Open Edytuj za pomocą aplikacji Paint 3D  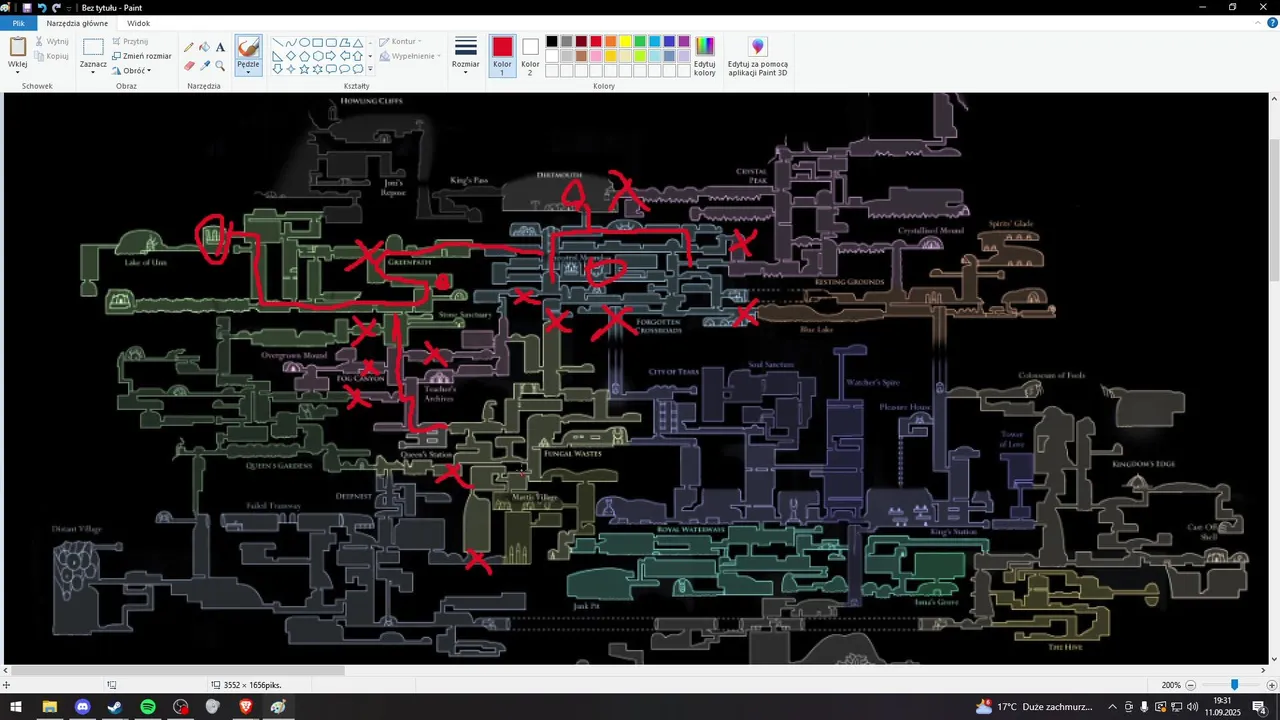pyautogui.click(x=758, y=56)
